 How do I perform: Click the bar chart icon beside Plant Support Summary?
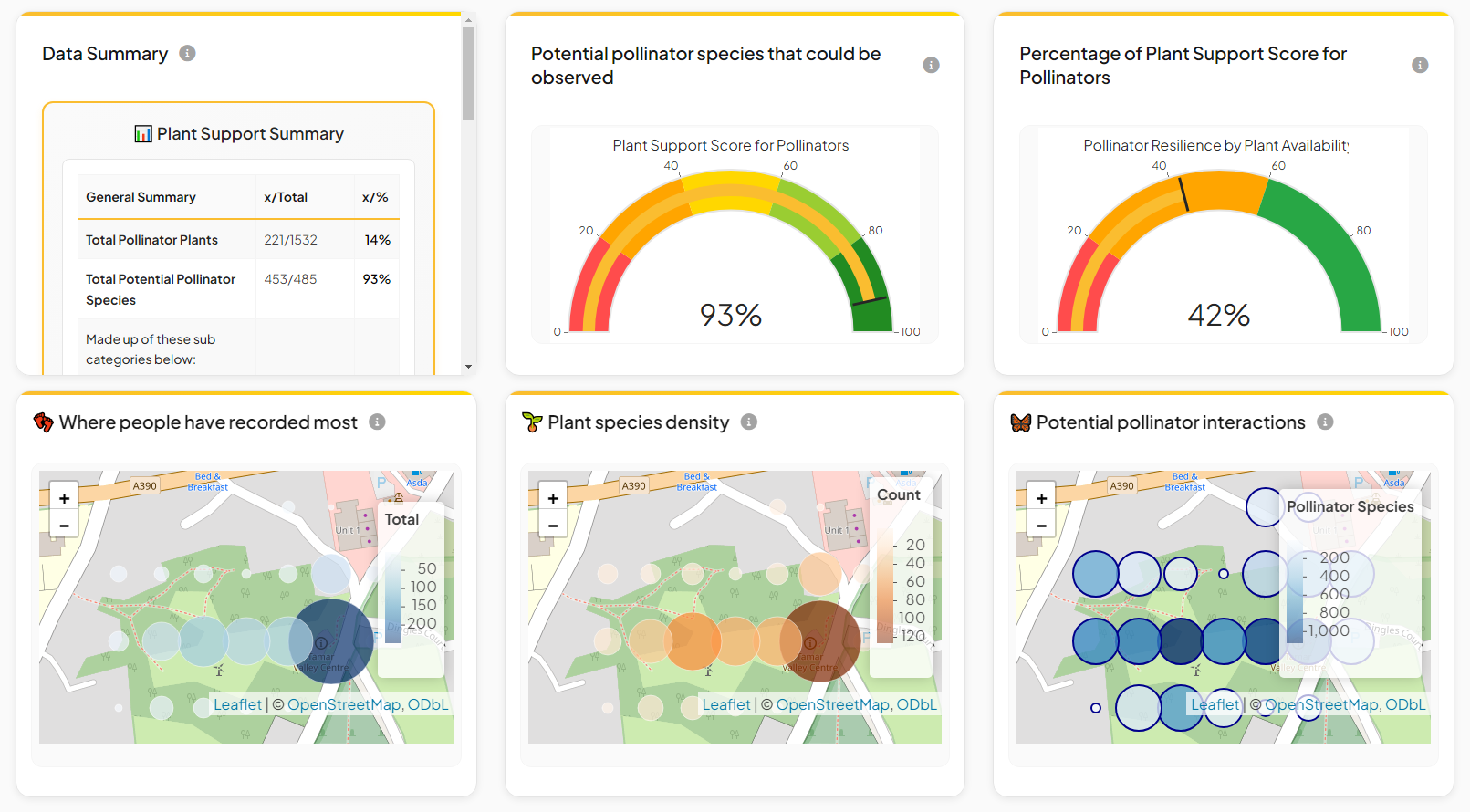pyautogui.click(x=143, y=134)
